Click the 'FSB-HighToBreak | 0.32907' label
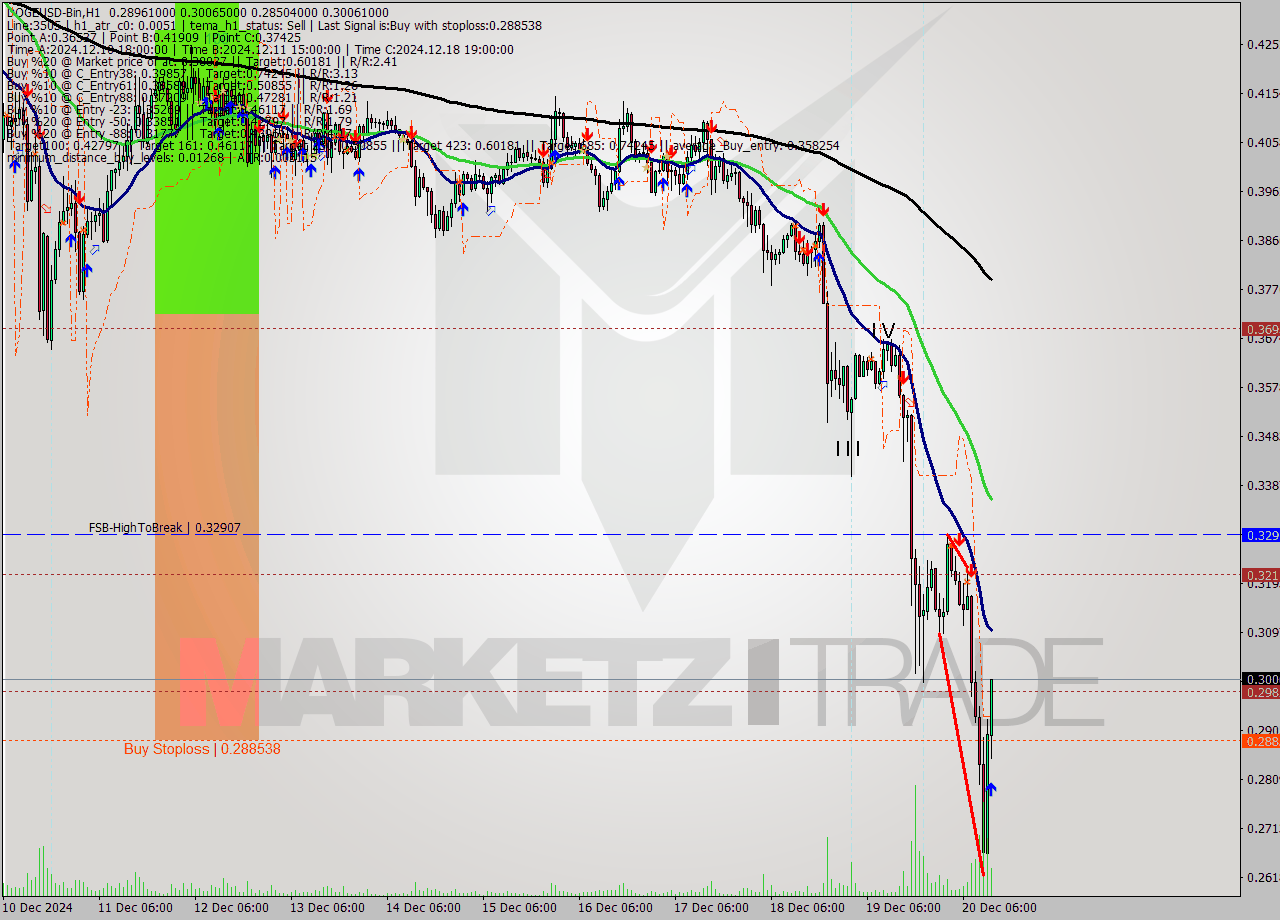 [164, 527]
